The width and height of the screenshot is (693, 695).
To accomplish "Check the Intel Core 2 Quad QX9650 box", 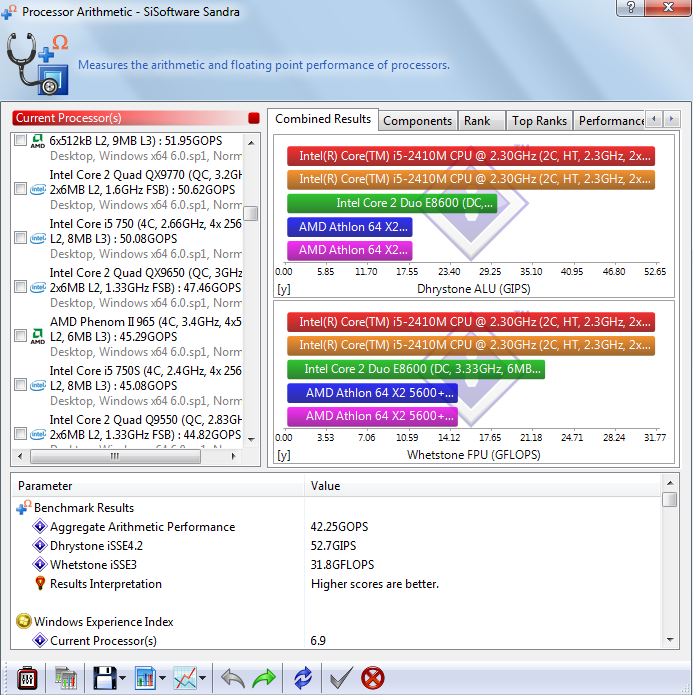I will [20, 287].
